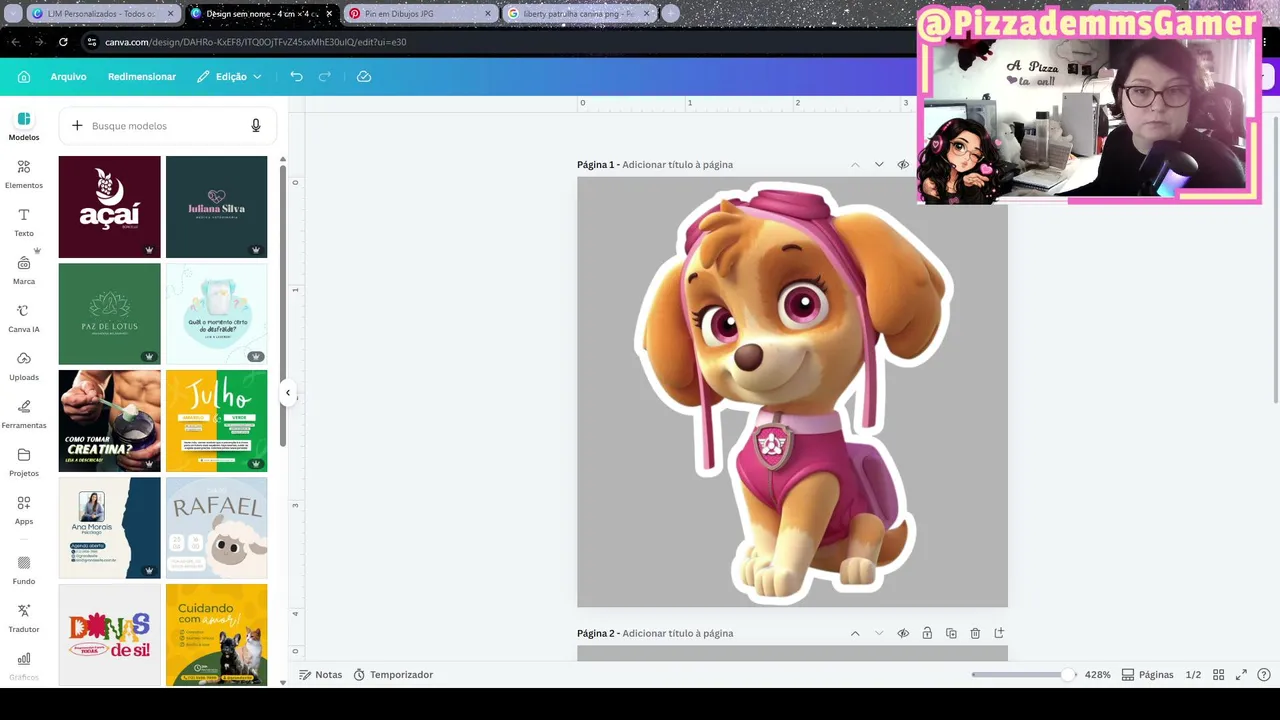The height and width of the screenshot is (720, 1280).
Task: Open the 1/2 page counter
Action: [x=1193, y=675]
